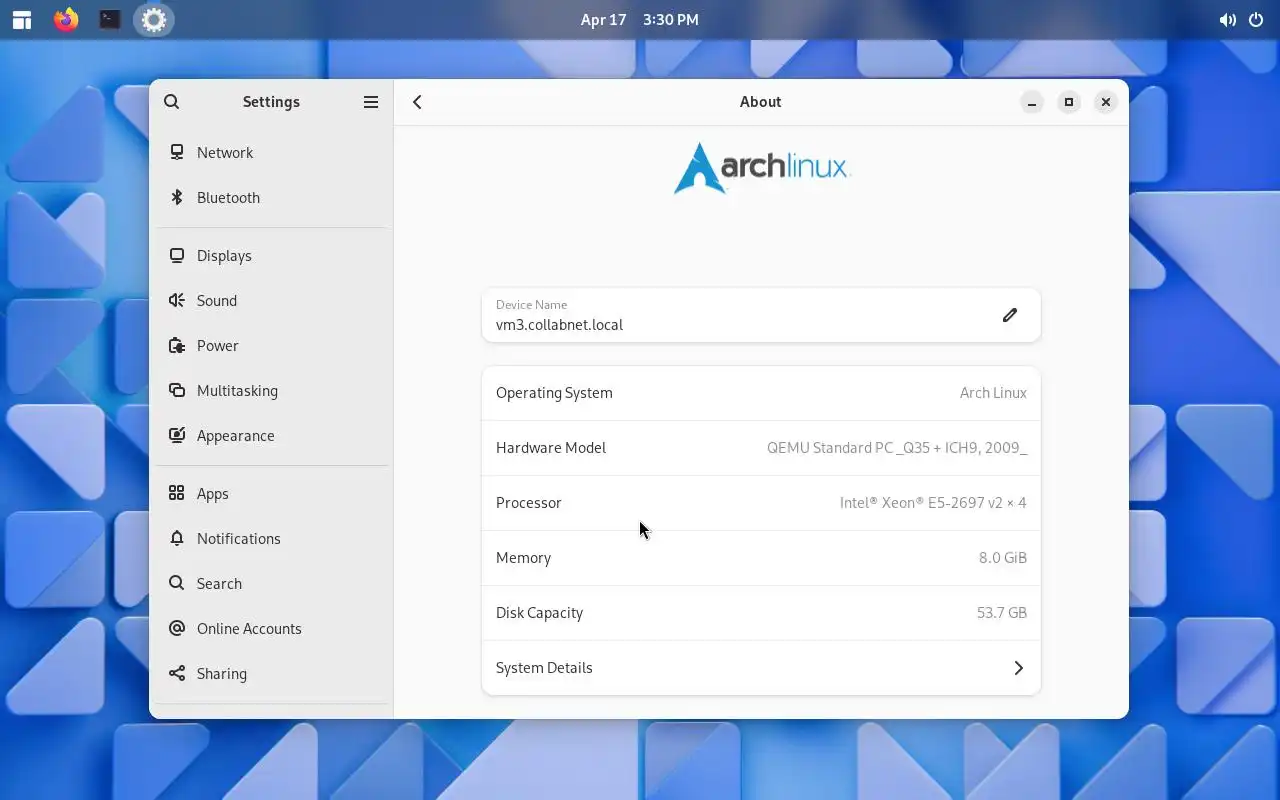Go back using the header arrow
1280x800 pixels.
[x=418, y=102]
